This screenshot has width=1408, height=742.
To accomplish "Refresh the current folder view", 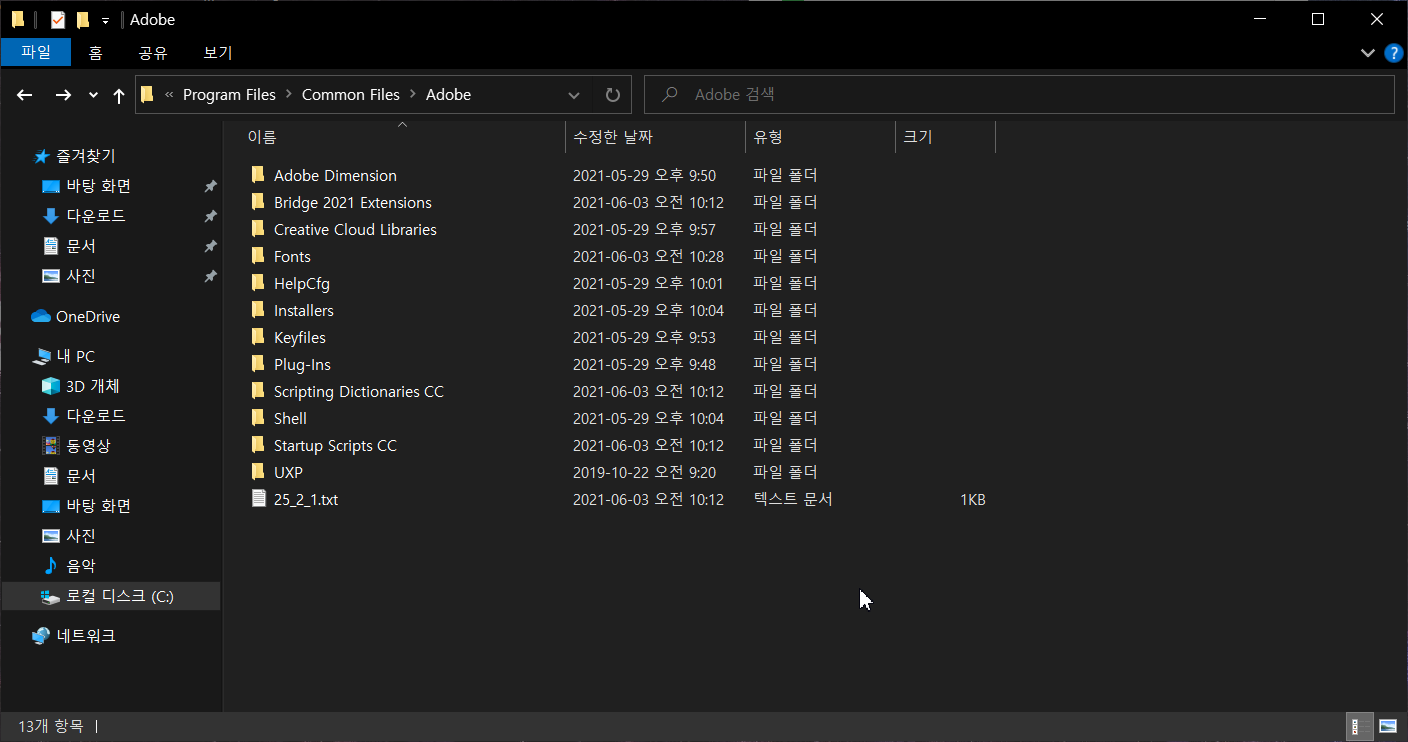I will (613, 95).
